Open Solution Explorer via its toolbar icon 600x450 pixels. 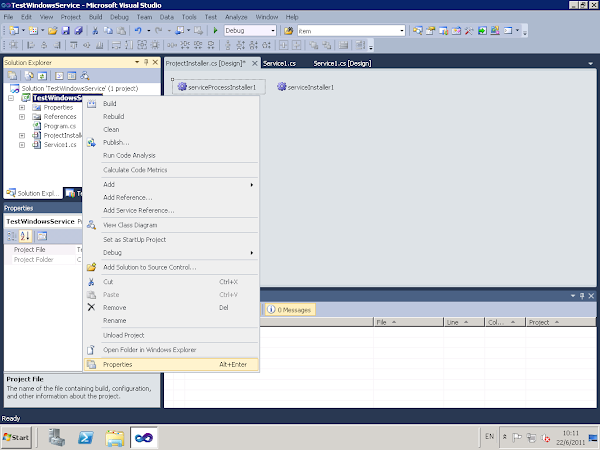point(417,31)
